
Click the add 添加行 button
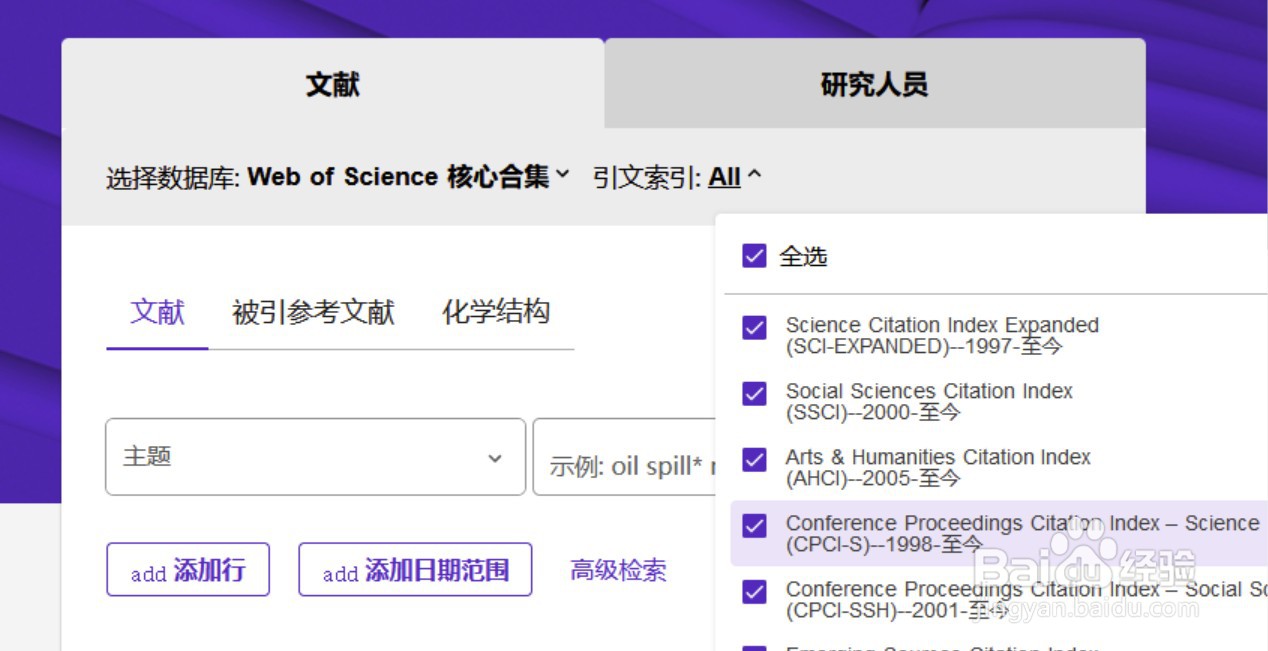[188, 570]
